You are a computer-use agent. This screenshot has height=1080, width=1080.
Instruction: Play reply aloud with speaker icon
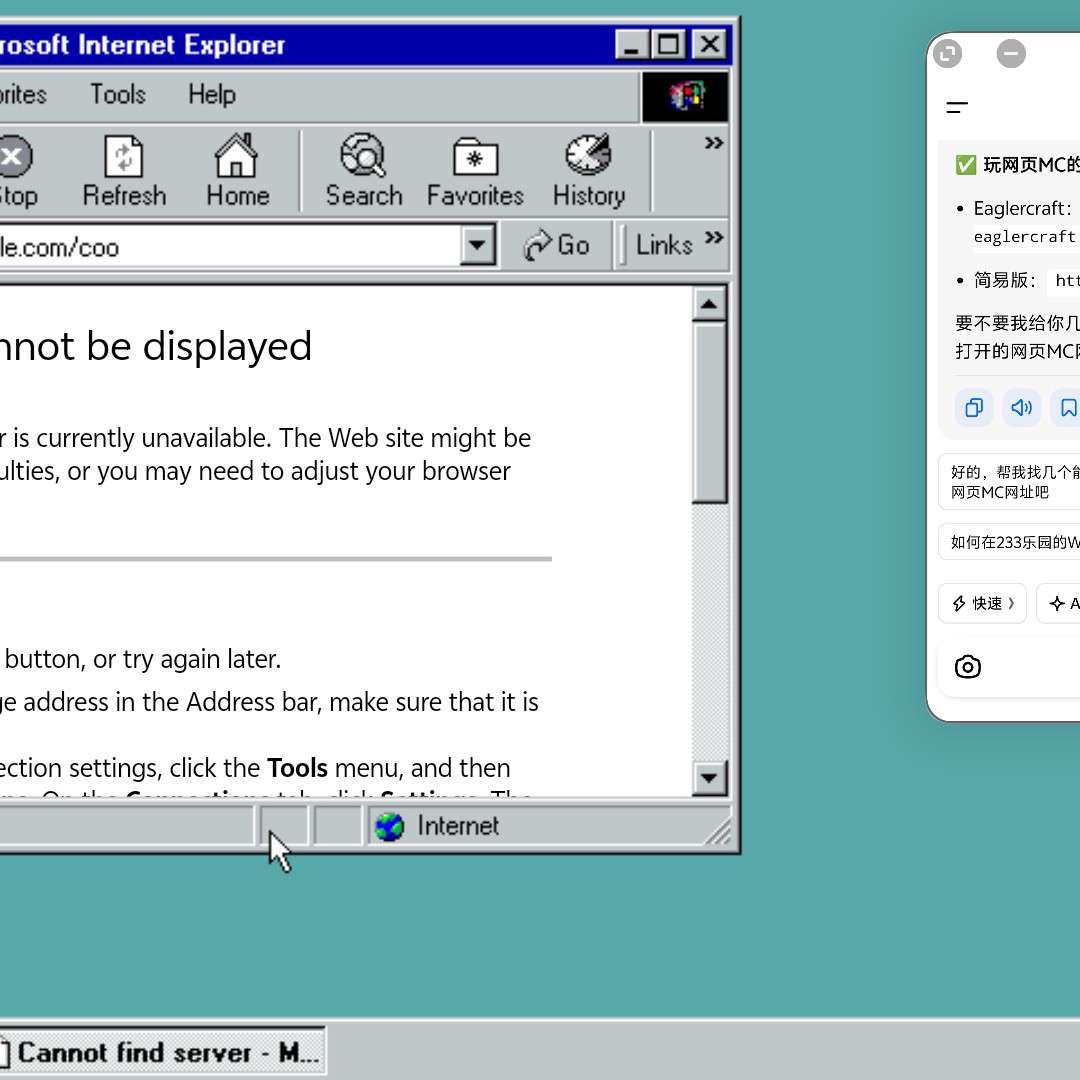[1021, 408]
